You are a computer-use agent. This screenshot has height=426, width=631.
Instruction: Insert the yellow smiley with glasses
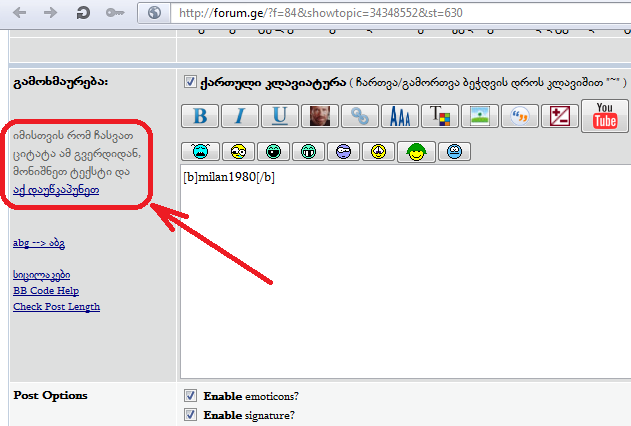[x=238, y=152]
